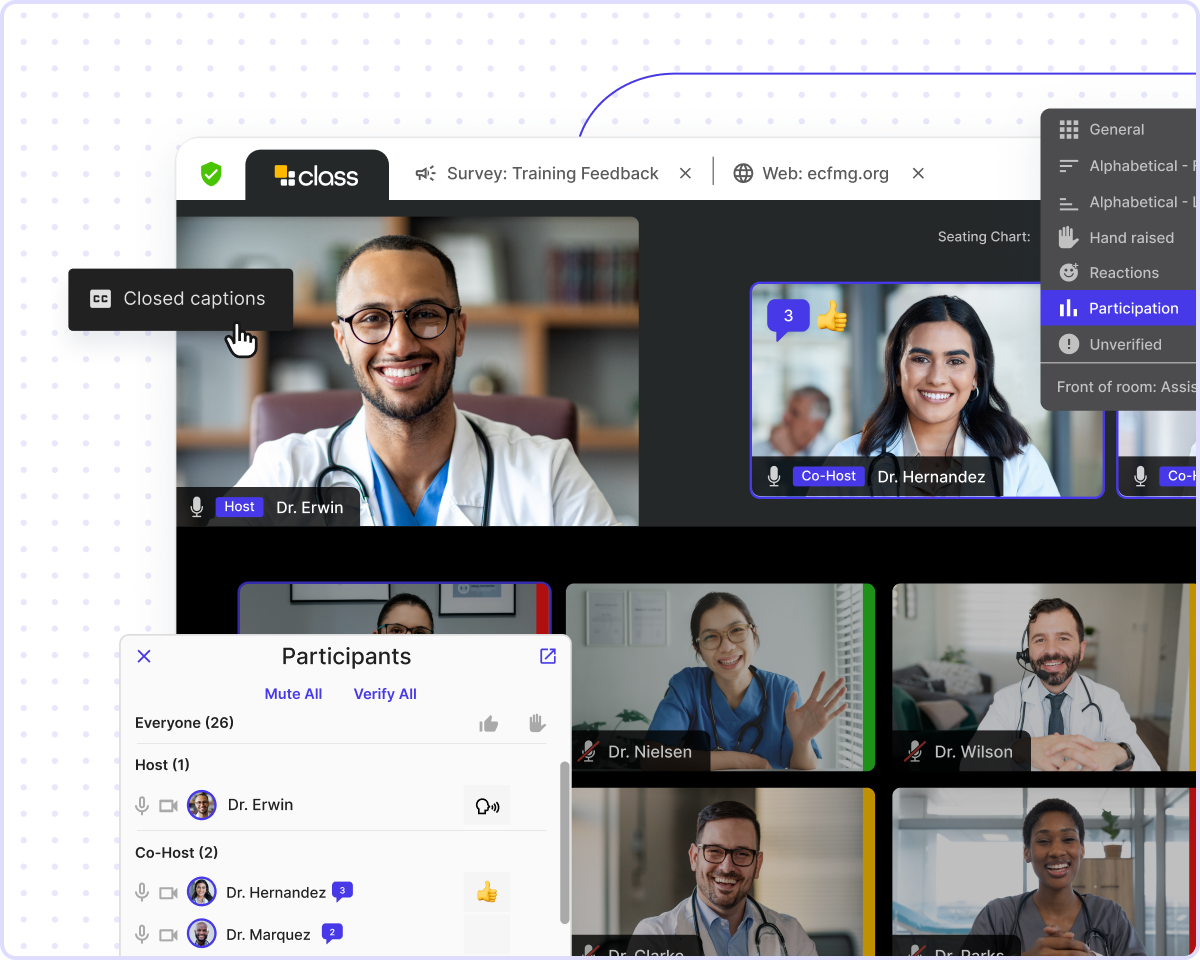Click Dr. Erwin's speaking indicator icon
Image resolution: width=1200 pixels, height=960 pixels.
coord(487,806)
